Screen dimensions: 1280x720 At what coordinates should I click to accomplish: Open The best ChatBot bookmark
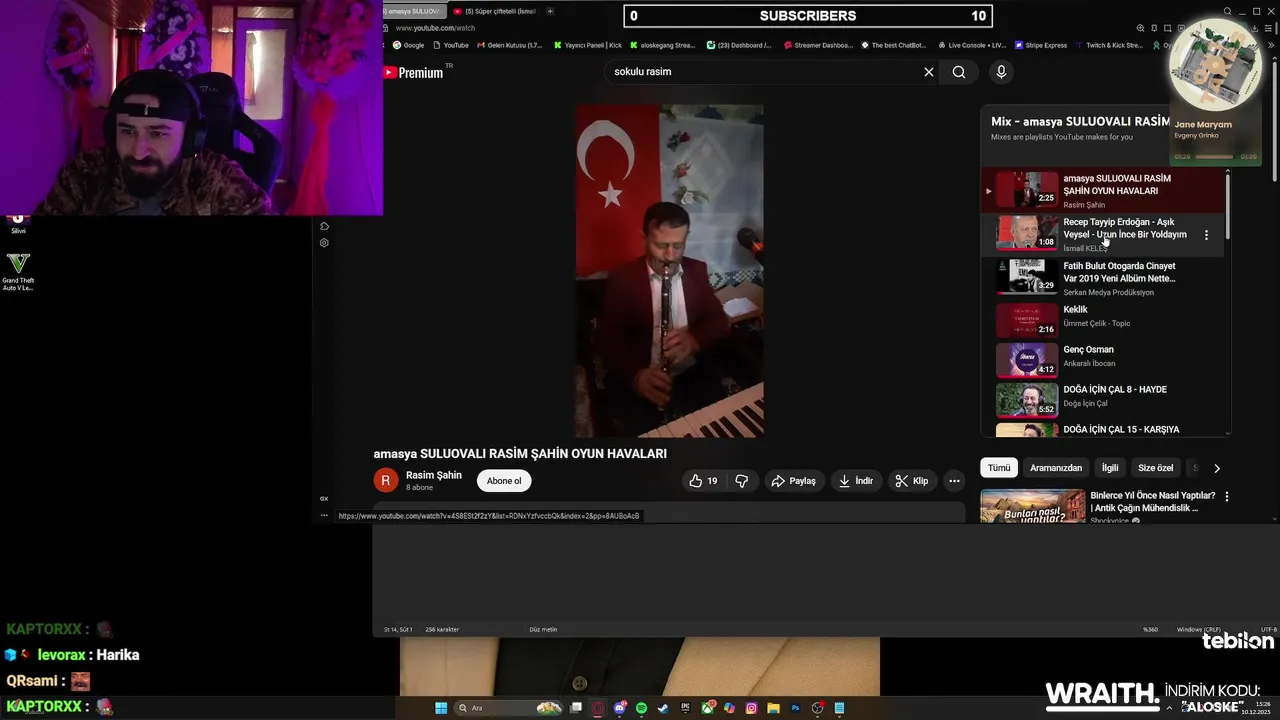click(x=894, y=45)
